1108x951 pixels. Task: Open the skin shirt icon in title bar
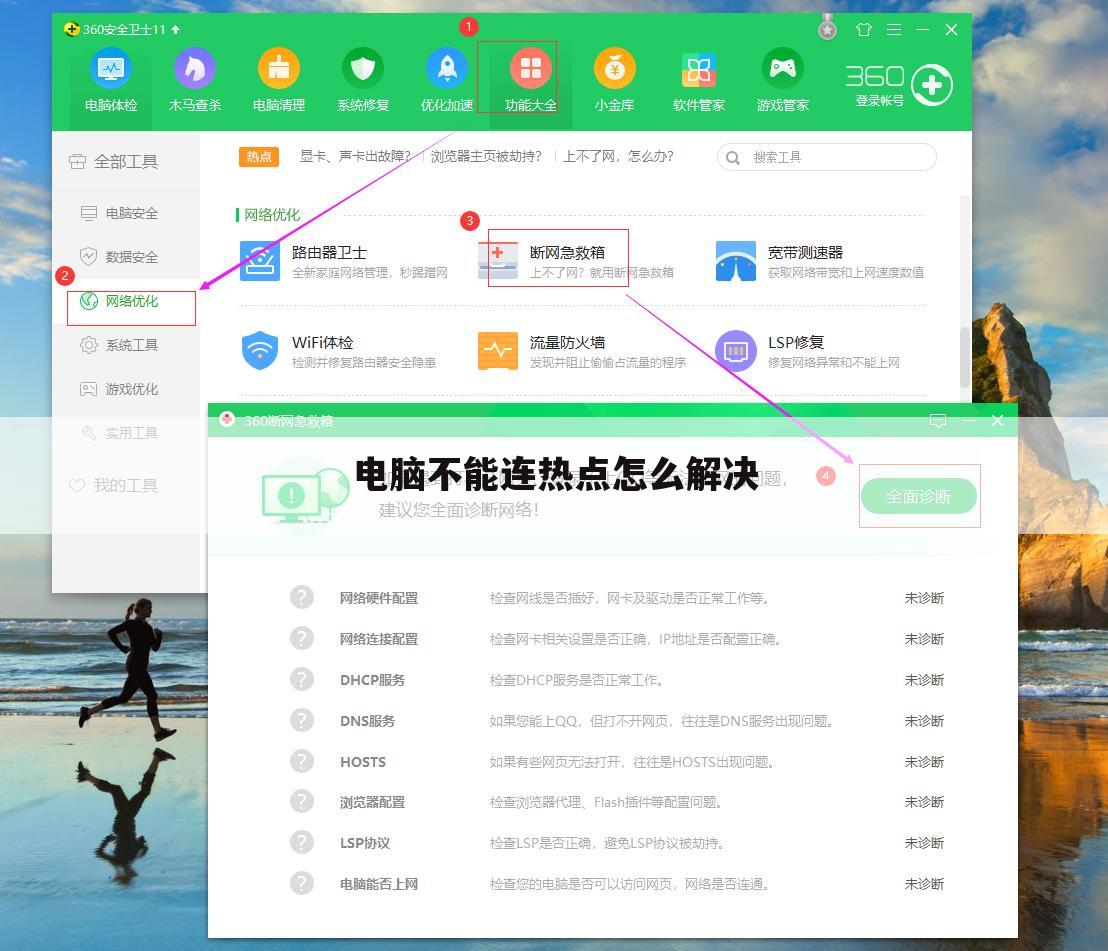click(x=864, y=30)
